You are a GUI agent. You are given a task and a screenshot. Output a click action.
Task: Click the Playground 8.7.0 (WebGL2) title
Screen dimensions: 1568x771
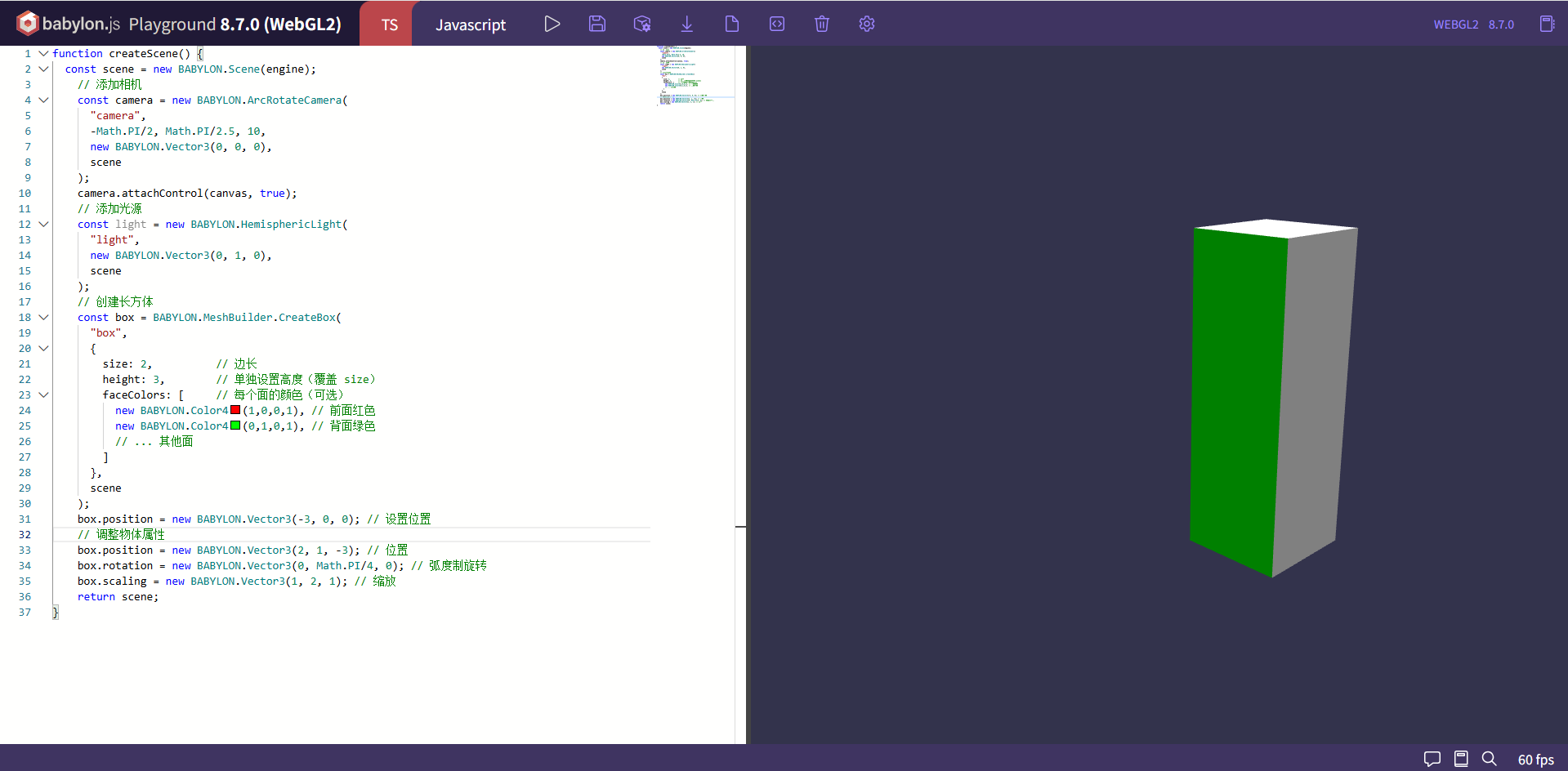click(x=235, y=25)
